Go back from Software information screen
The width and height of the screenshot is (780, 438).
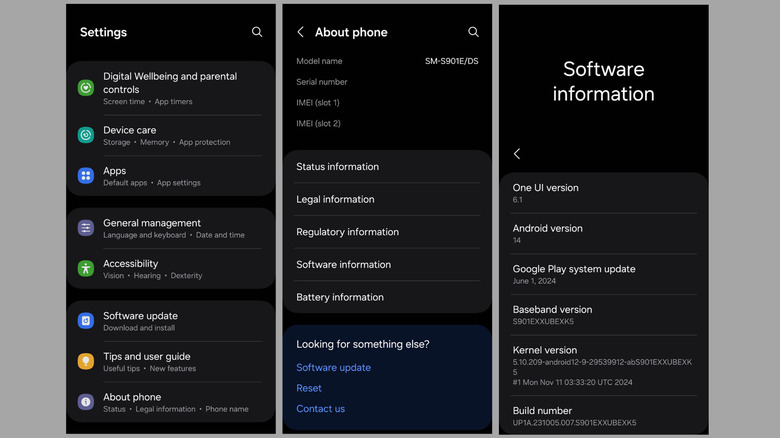point(517,154)
